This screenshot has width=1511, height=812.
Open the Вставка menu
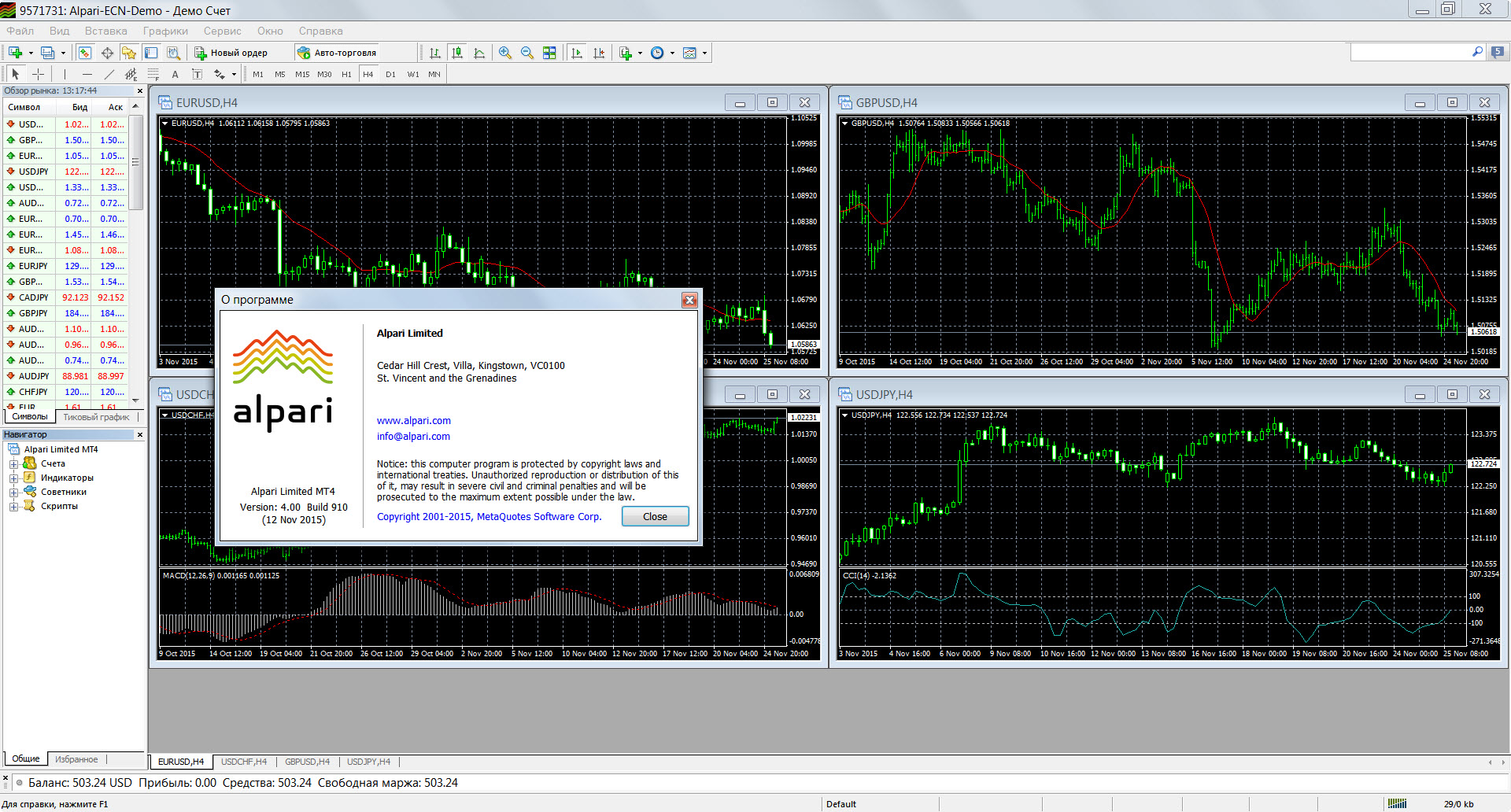[105, 31]
